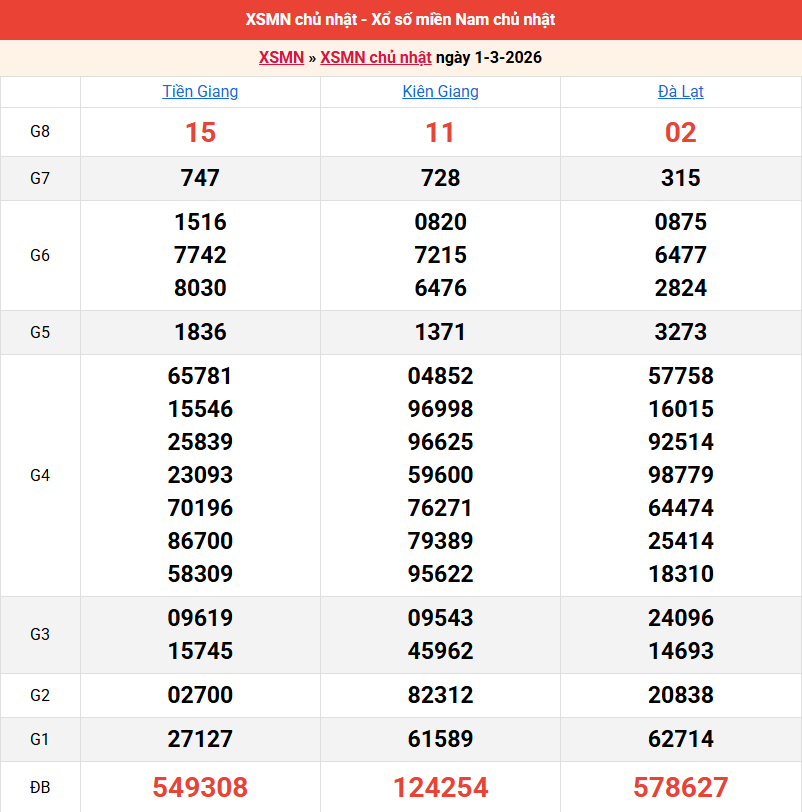Image resolution: width=802 pixels, height=812 pixels.
Task: Open the Đà Lạt province link
Action: click(x=680, y=91)
